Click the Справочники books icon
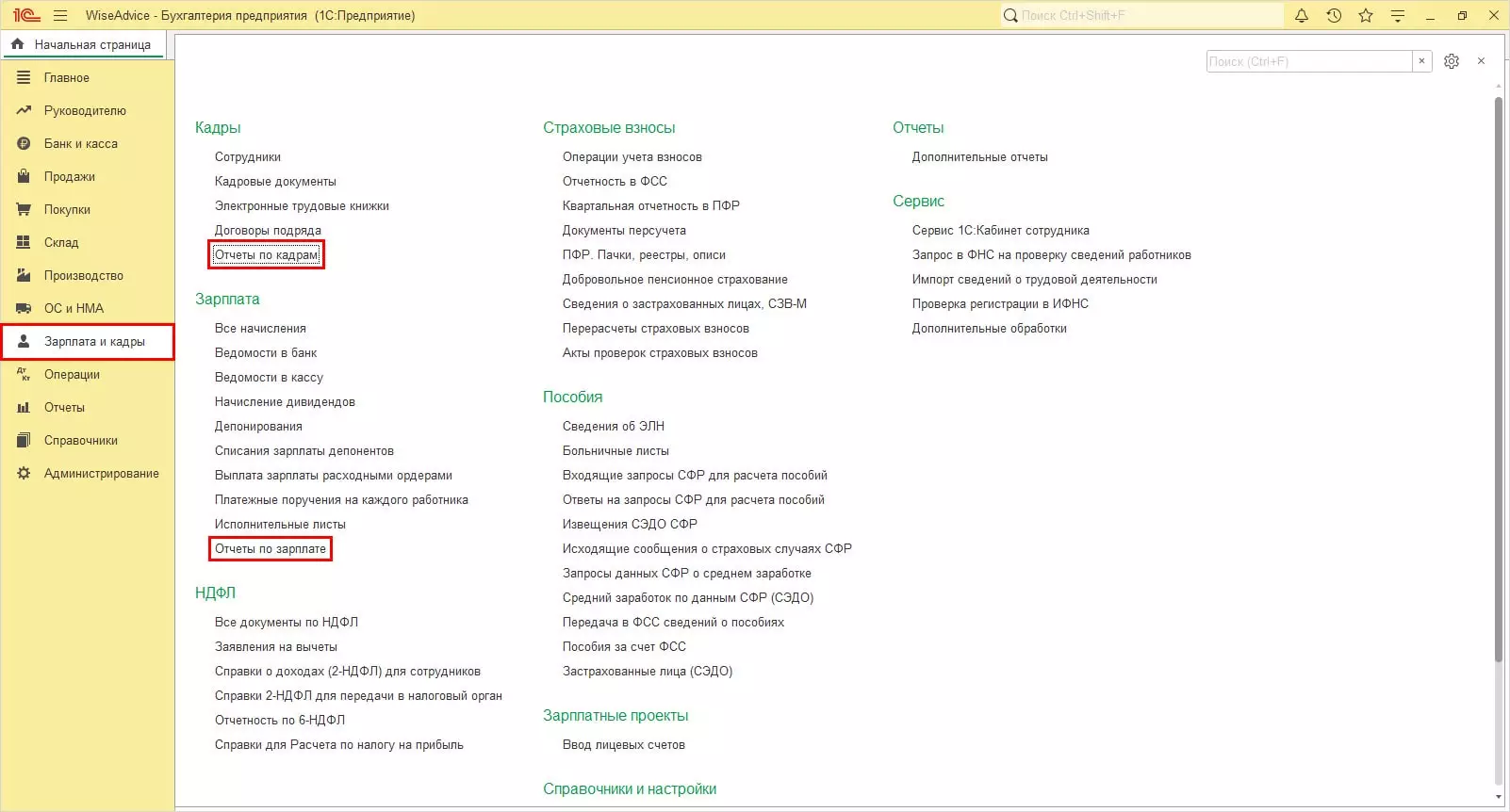 (x=24, y=440)
